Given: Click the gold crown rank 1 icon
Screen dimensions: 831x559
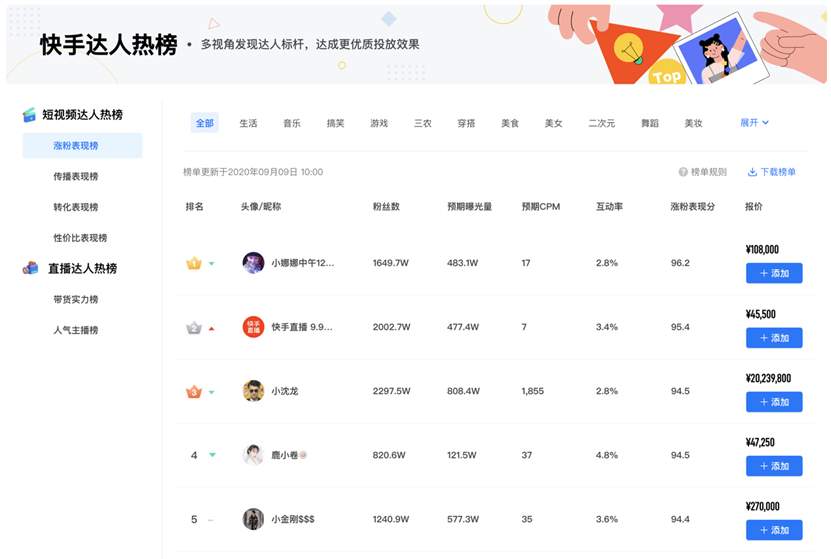Looking at the screenshot, I should (x=194, y=263).
